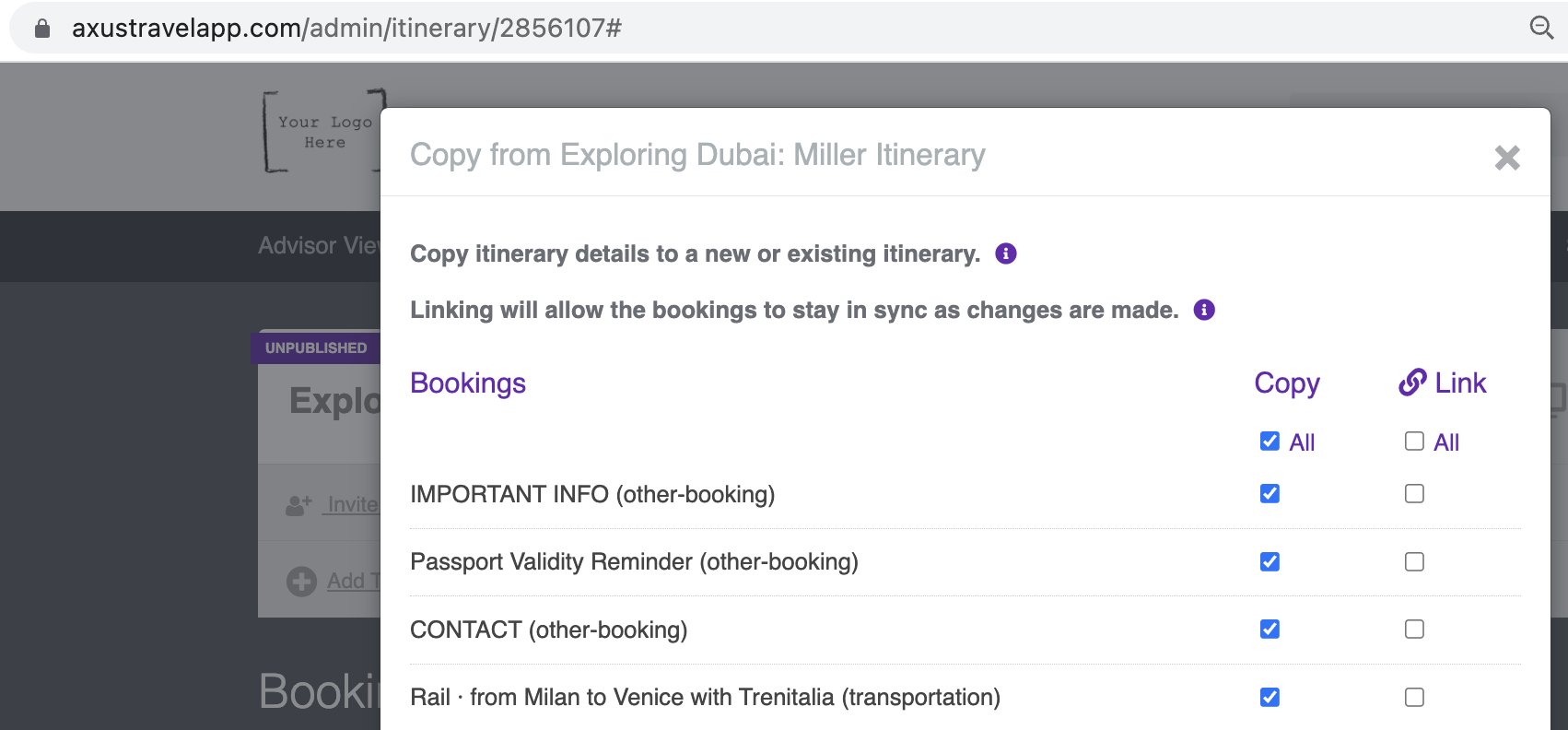Click info icon next to linking sync text

(x=1204, y=310)
